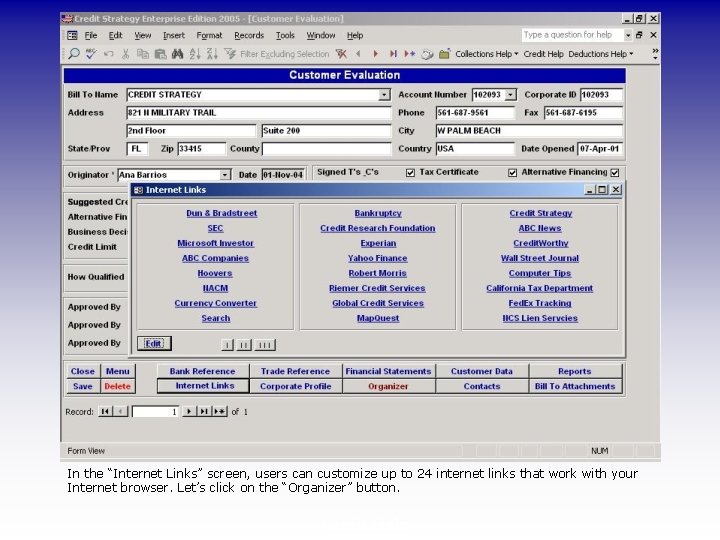
Task: Click the cut scissors icon
Action: [125, 54]
